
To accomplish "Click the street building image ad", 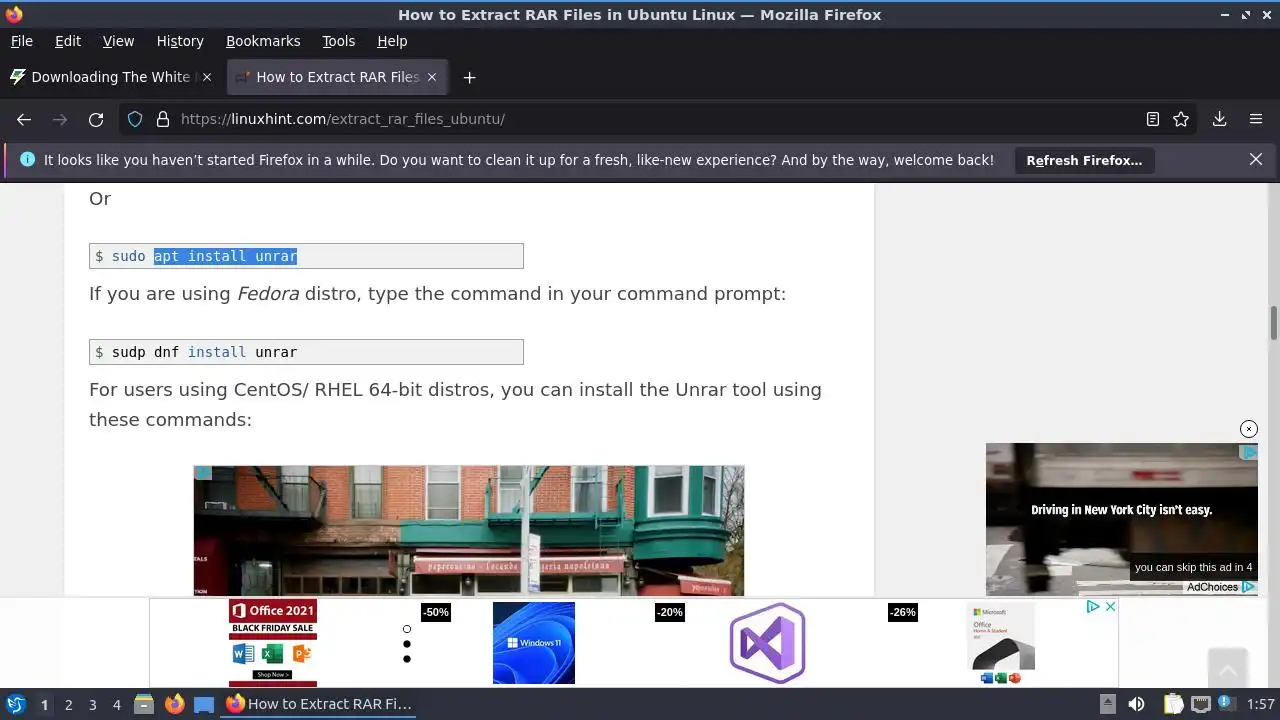I will click(469, 531).
